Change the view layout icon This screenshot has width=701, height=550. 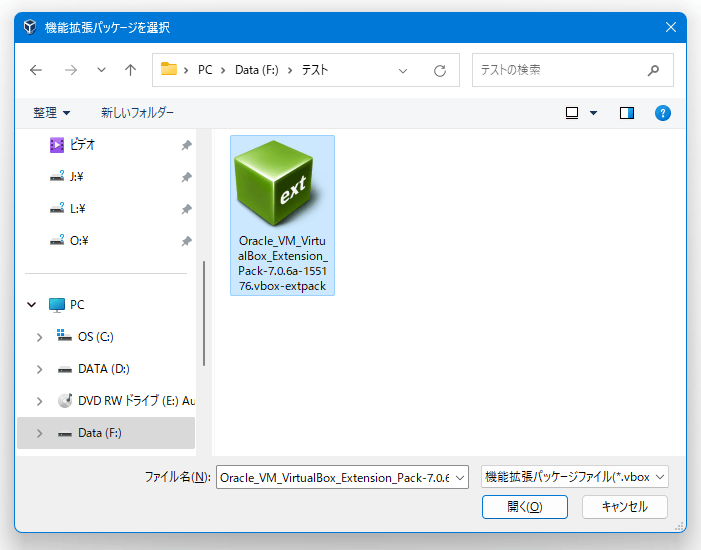coord(572,113)
